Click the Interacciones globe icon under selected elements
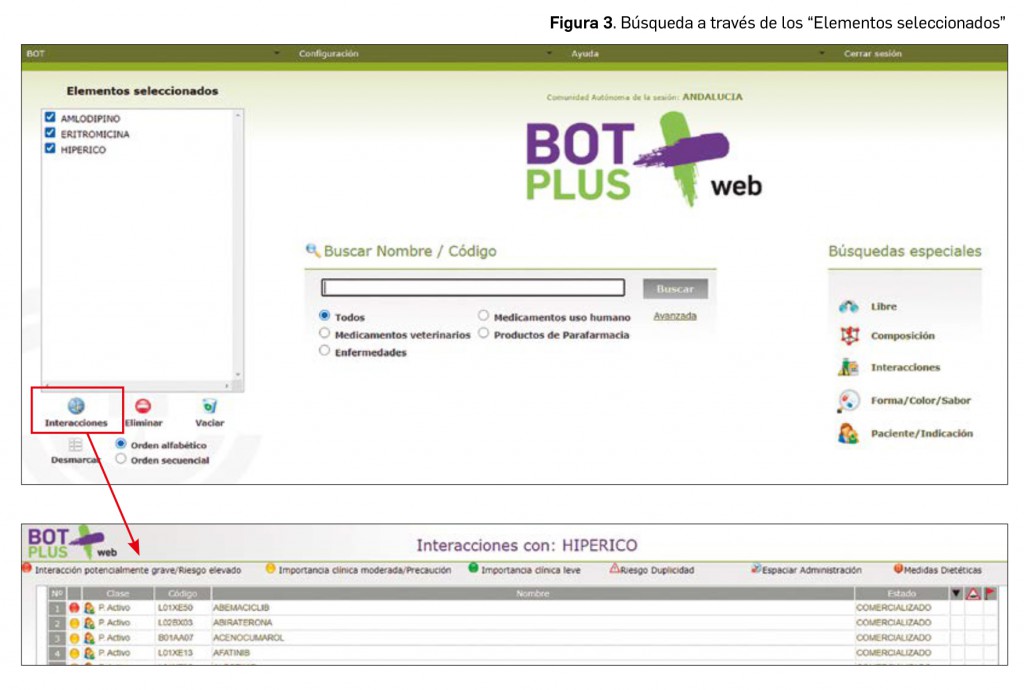 tap(76, 405)
